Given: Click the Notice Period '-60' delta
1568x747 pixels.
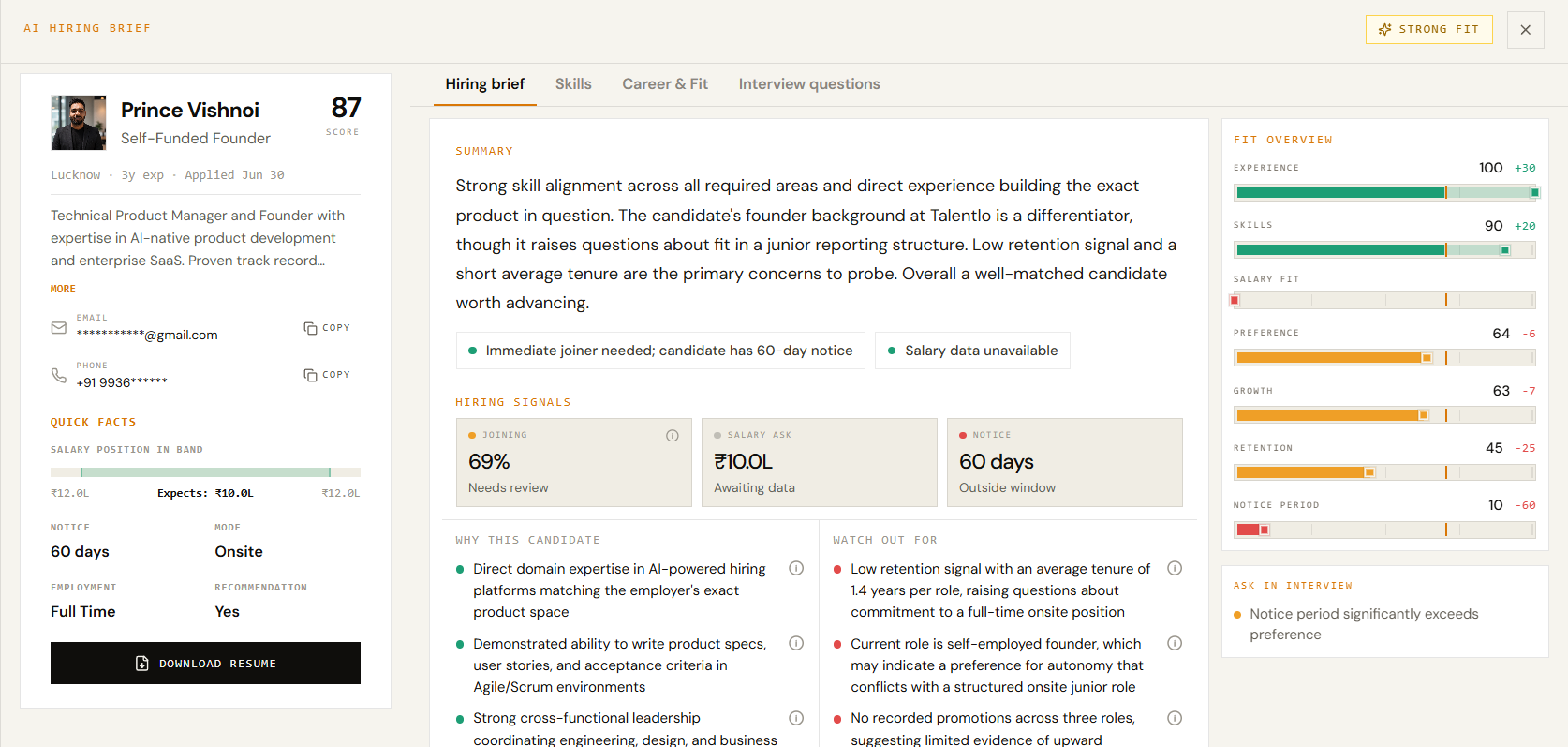Looking at the screenshot, I should pos(1525,505).
